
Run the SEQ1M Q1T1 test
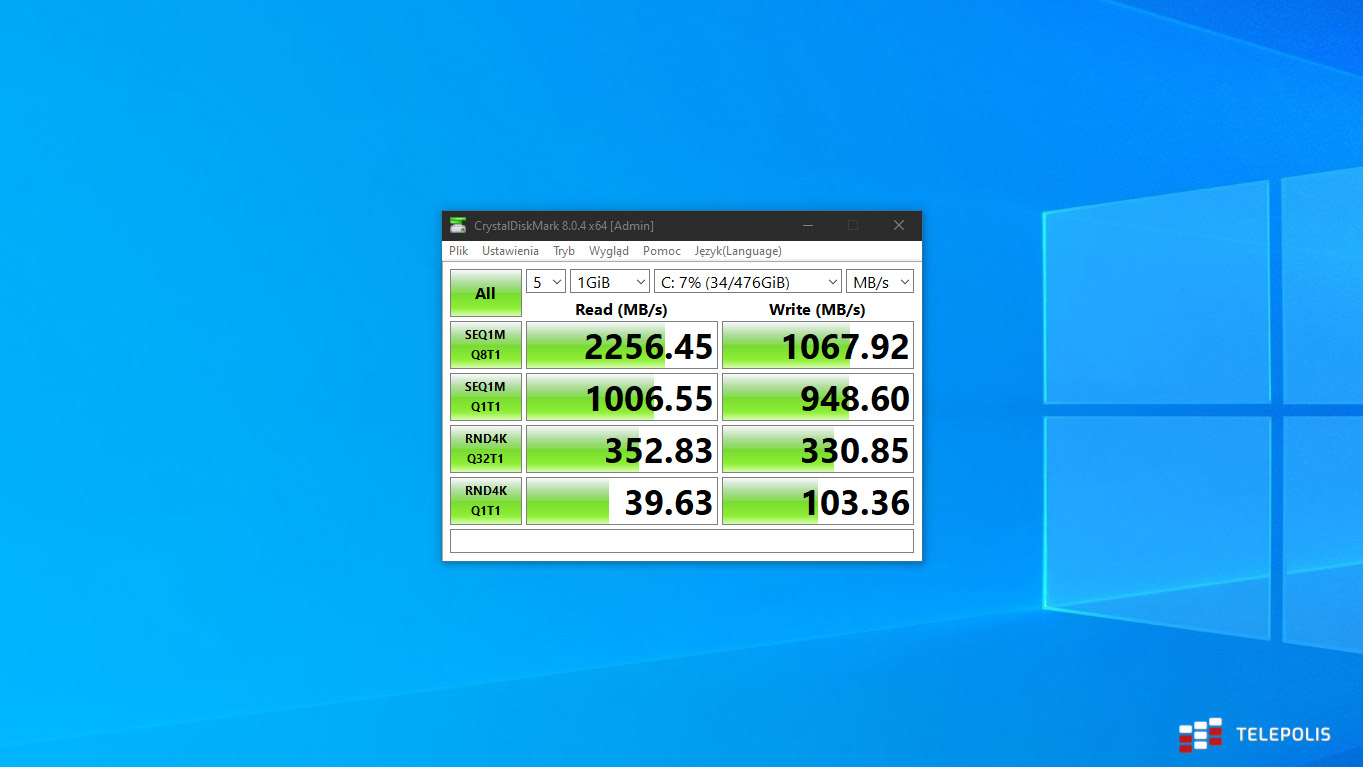point(485,397)
